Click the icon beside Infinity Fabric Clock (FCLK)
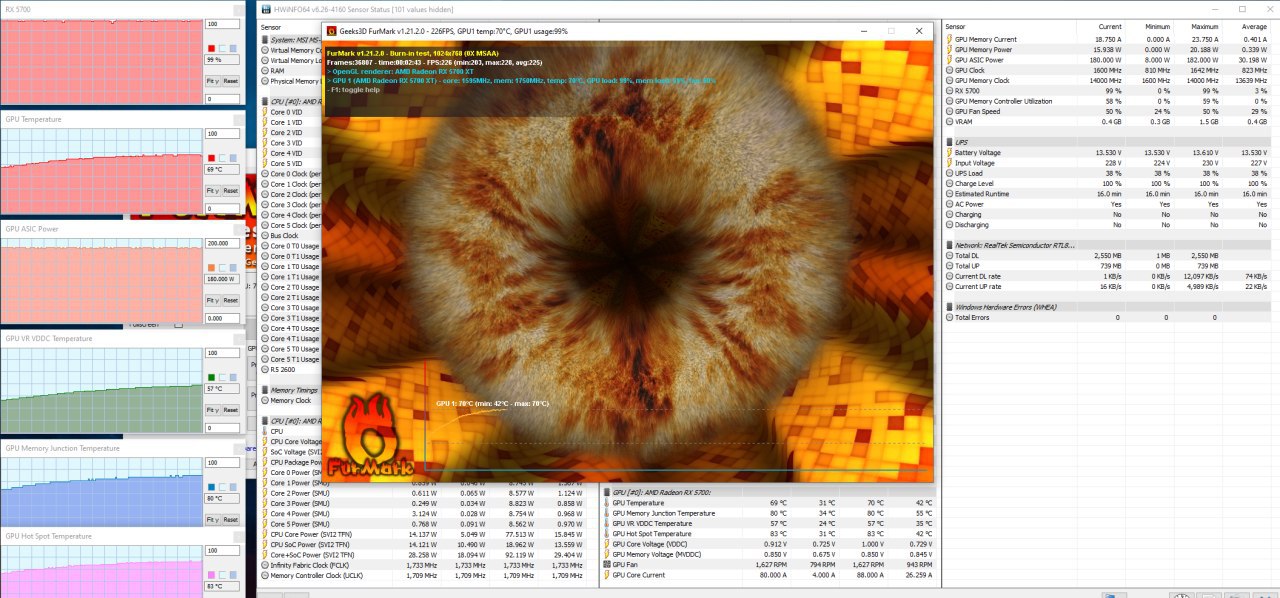The width and height of the screenshot is (1280, 598). [264, 565]
